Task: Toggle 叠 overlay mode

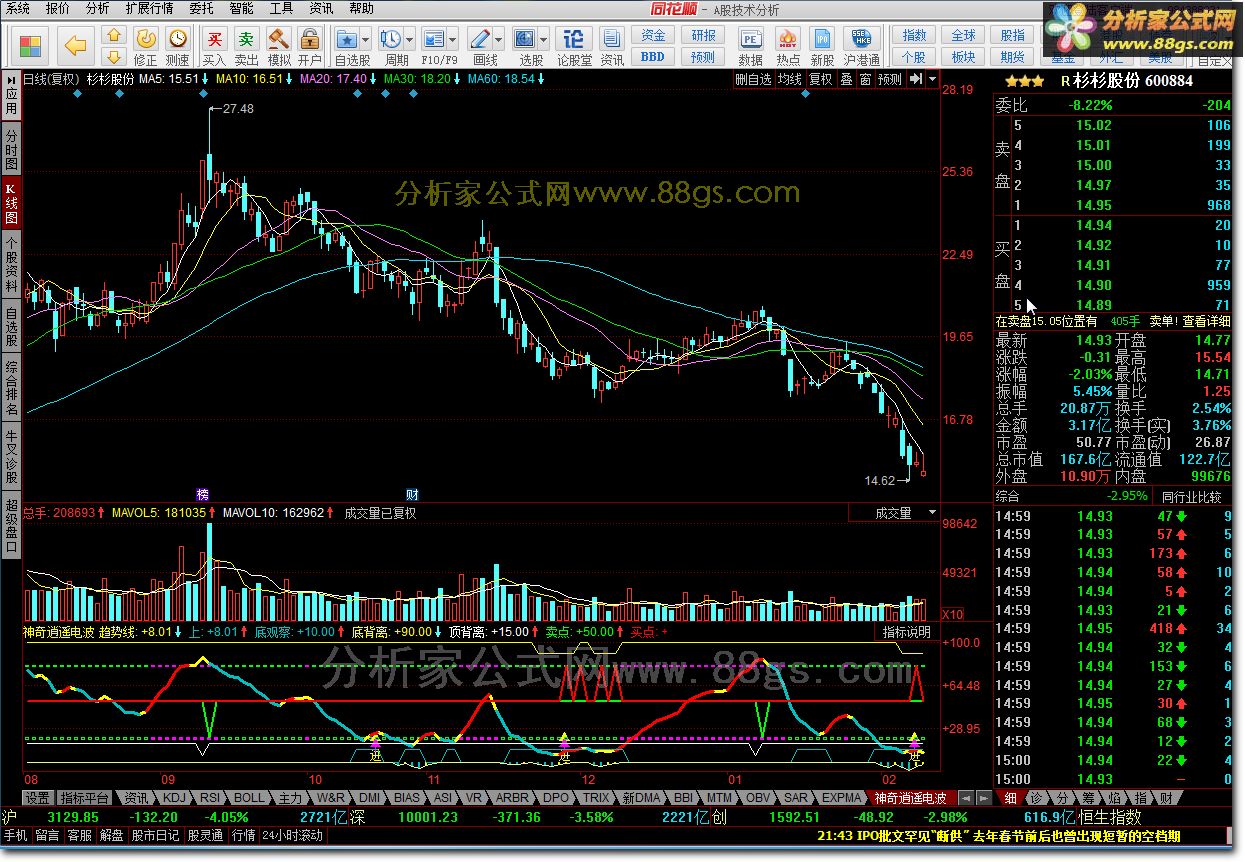Action: [x=845, y=79]
